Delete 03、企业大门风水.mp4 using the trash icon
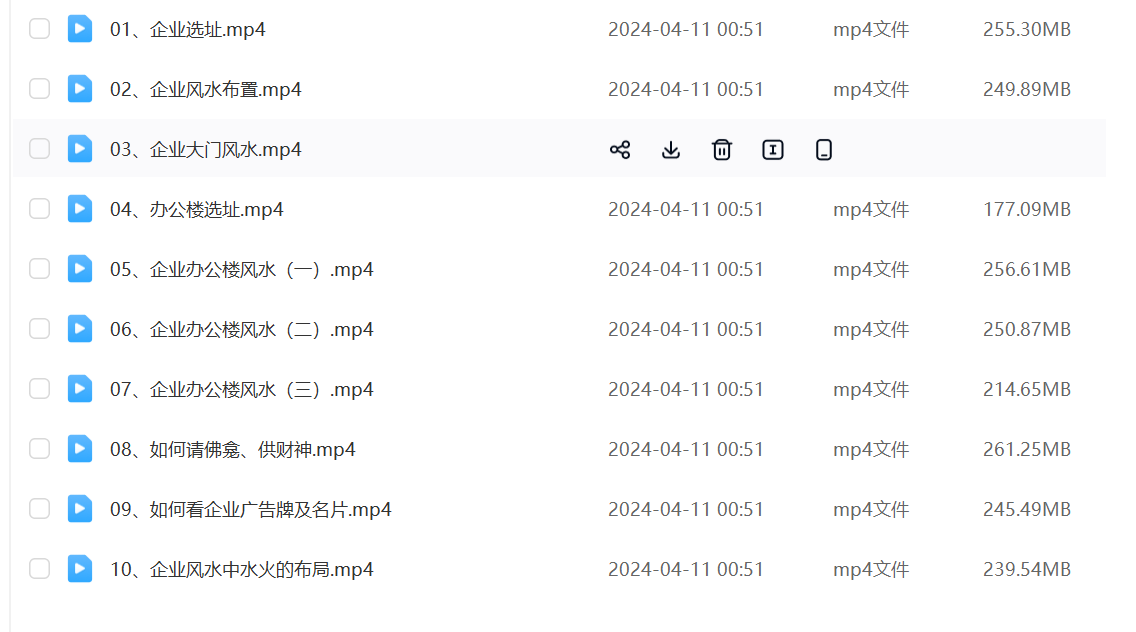1136x632 pixels. coord(722,150)
